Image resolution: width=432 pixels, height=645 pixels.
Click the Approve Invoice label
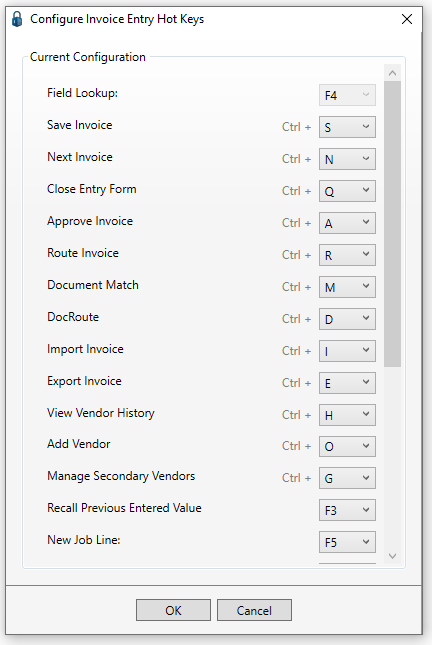pos(90,221)
